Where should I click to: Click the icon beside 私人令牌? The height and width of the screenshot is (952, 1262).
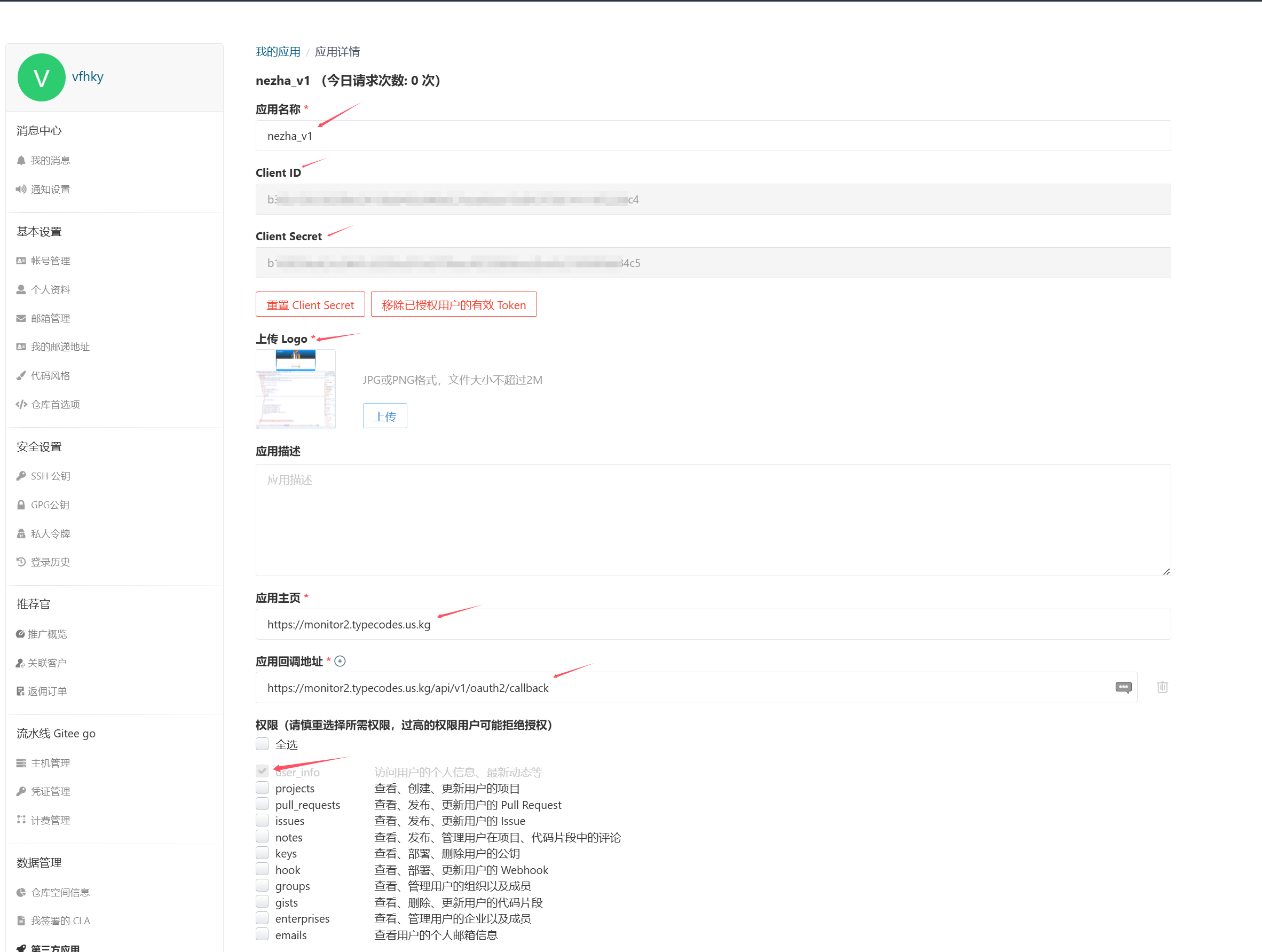point(21,533)
